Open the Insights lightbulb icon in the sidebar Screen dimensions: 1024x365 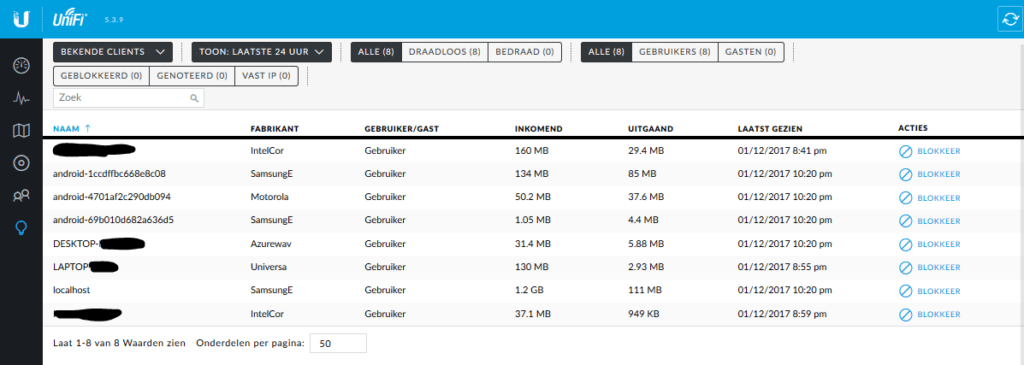click(x=21, y=227)
